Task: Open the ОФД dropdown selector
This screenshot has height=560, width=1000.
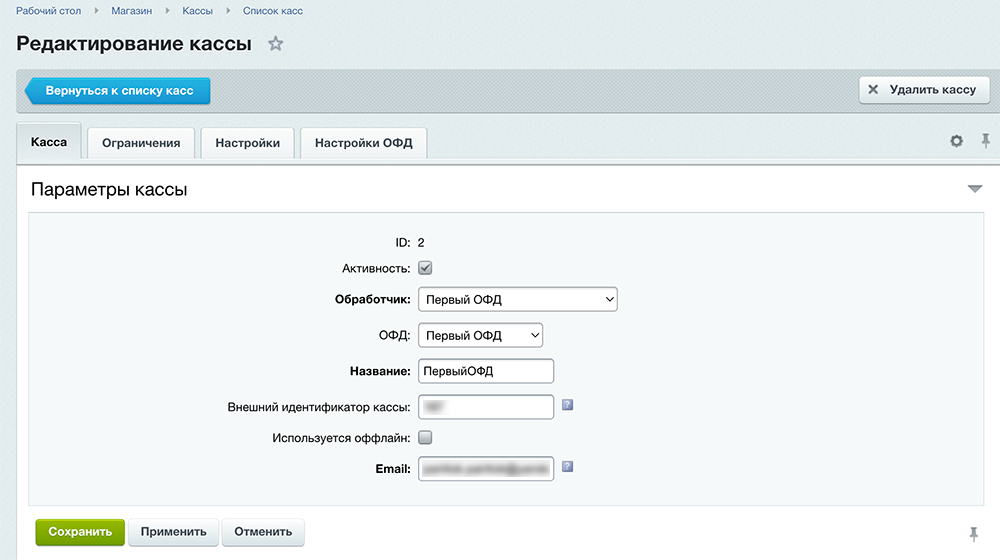Action: [x=480, y=335]
